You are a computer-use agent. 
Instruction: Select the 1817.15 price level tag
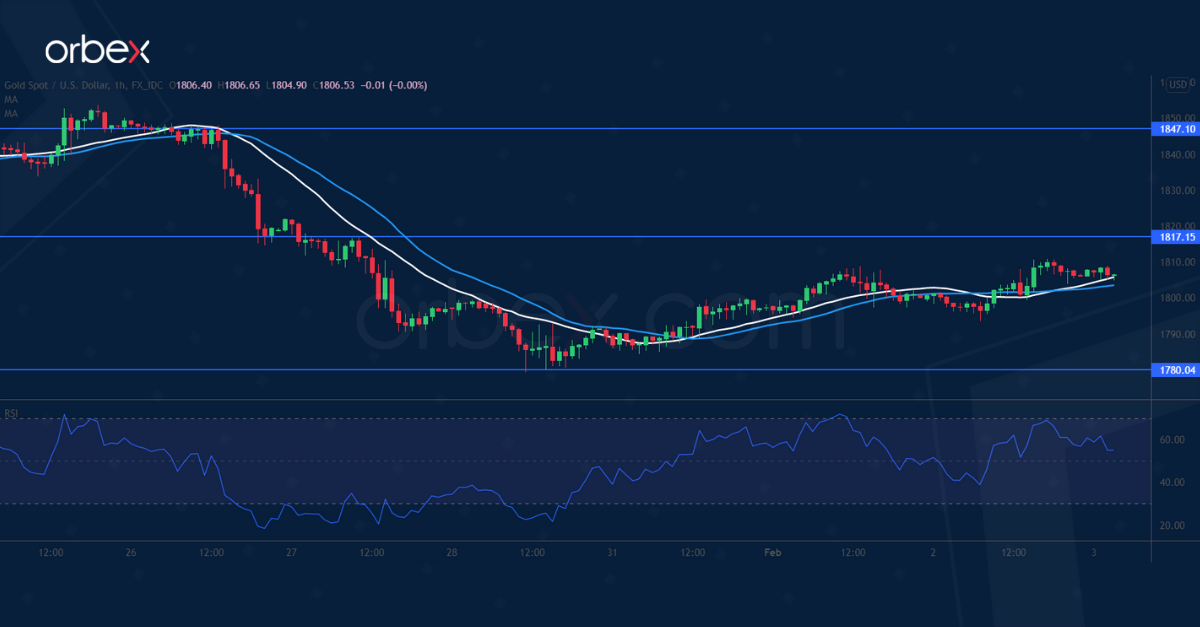pos(1173,237)
